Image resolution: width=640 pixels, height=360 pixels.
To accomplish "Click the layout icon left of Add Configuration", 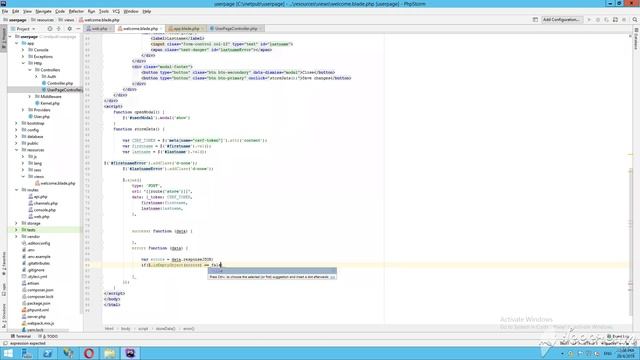I will [x=535, y=20].
